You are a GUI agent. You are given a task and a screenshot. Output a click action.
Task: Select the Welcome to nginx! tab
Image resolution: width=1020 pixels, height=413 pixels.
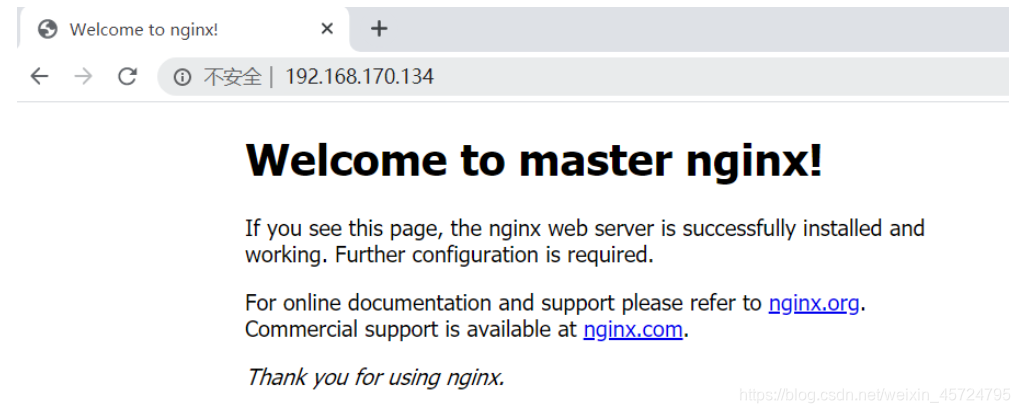(x=184, y=29)
